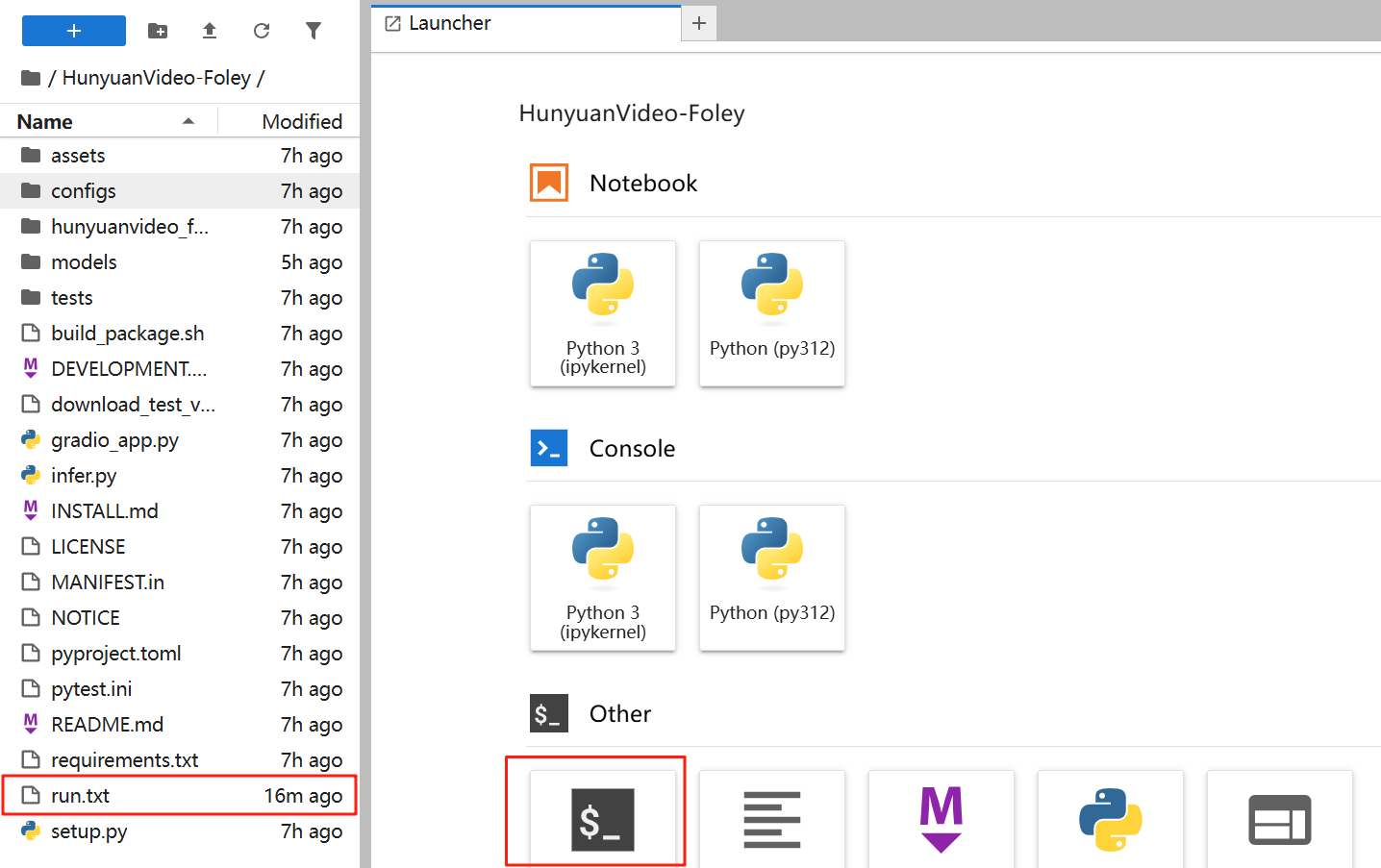
Task: Select the models folder
Action: coord(180,262)
